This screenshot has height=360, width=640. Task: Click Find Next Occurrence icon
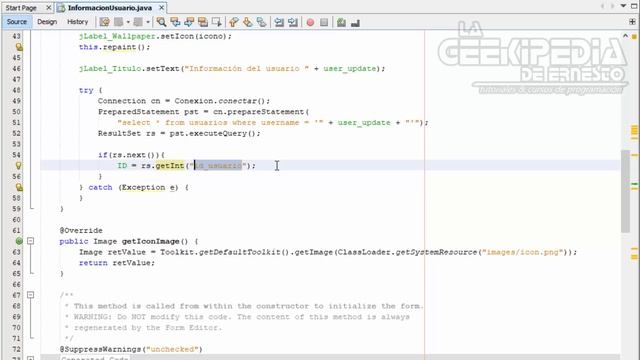(189, 22)
